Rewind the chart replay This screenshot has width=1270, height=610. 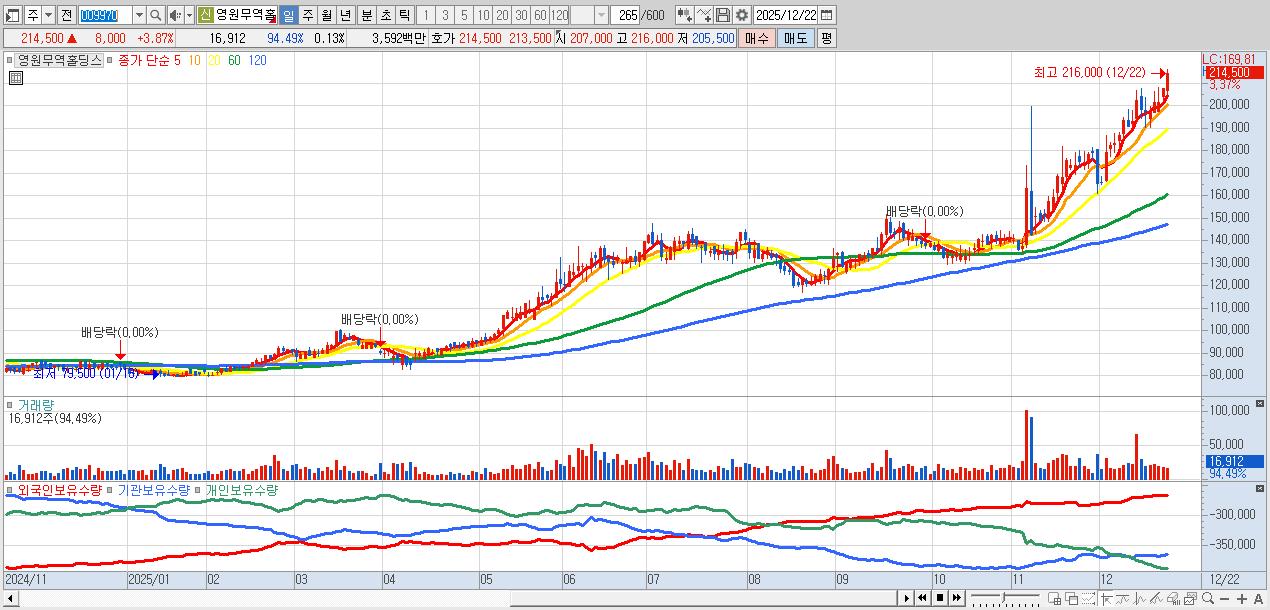[923, 598]
